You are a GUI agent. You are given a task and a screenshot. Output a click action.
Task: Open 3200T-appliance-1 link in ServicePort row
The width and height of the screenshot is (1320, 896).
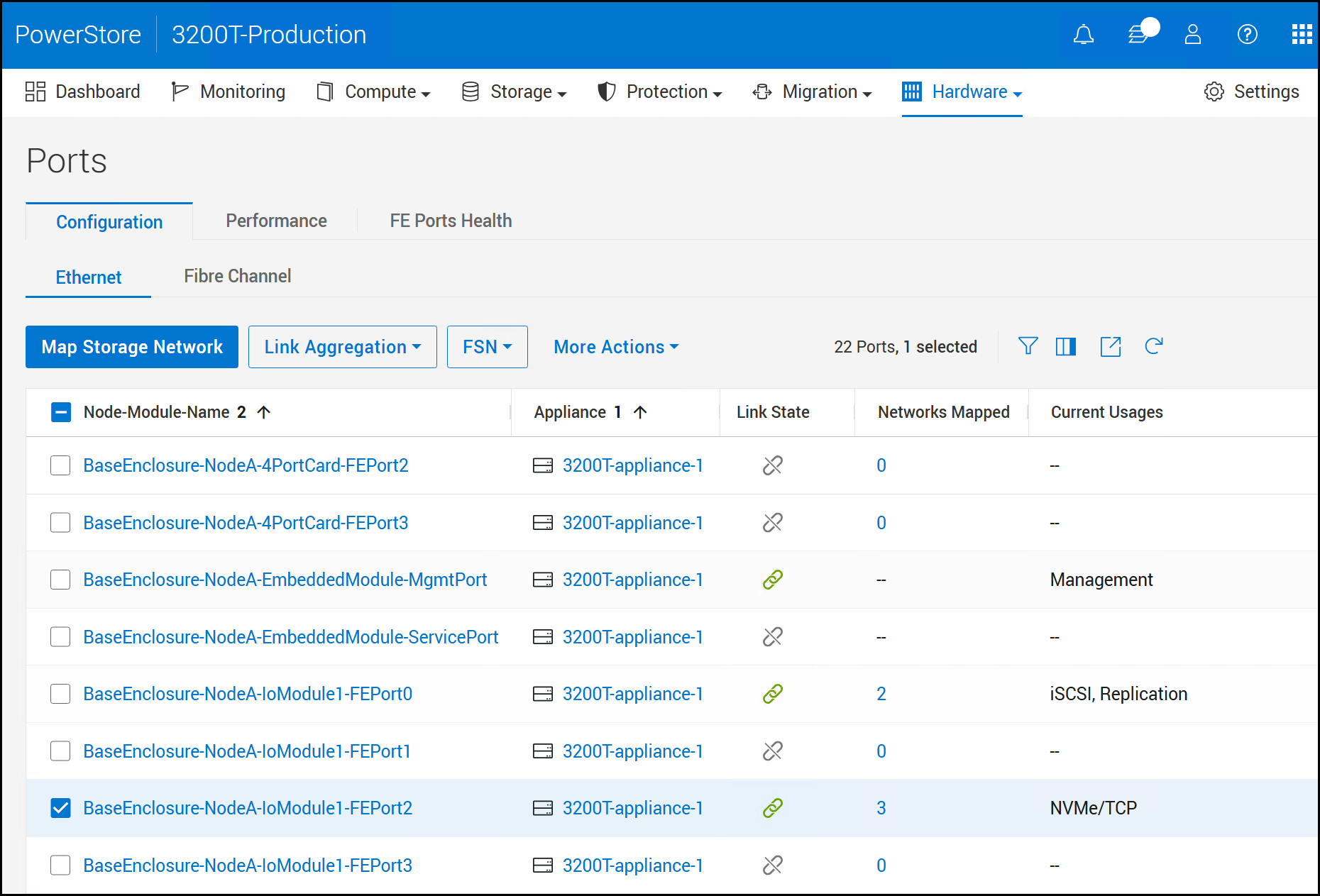[x=632, y=637]
